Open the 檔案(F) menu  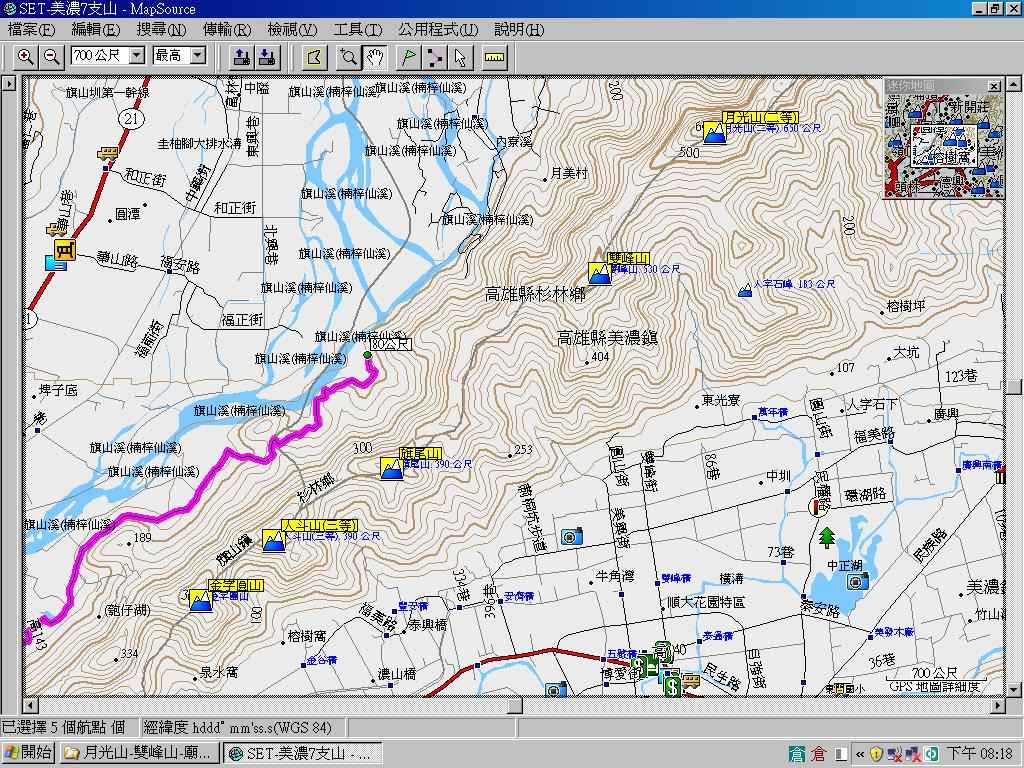[x=31, y=29]
